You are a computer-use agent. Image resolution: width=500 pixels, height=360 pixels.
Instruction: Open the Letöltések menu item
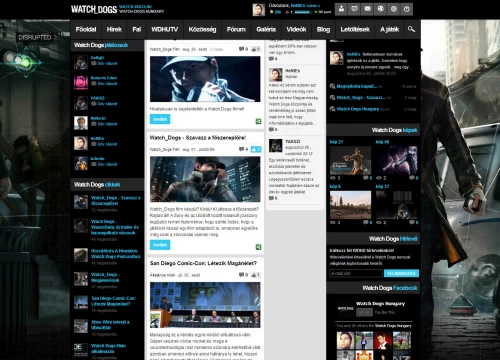coord(355,29)
